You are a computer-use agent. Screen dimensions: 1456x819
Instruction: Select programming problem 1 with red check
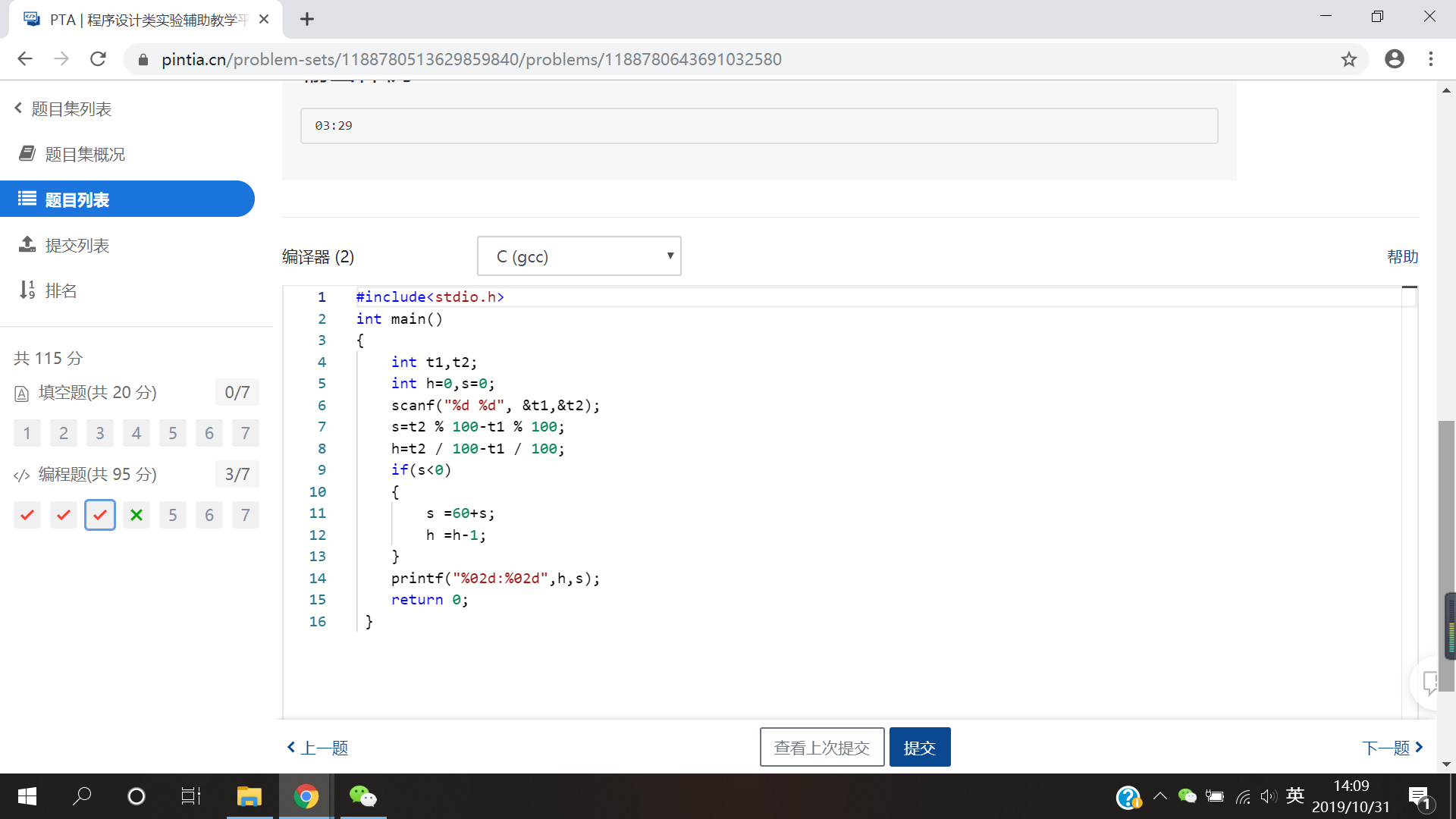click(27, 515)
